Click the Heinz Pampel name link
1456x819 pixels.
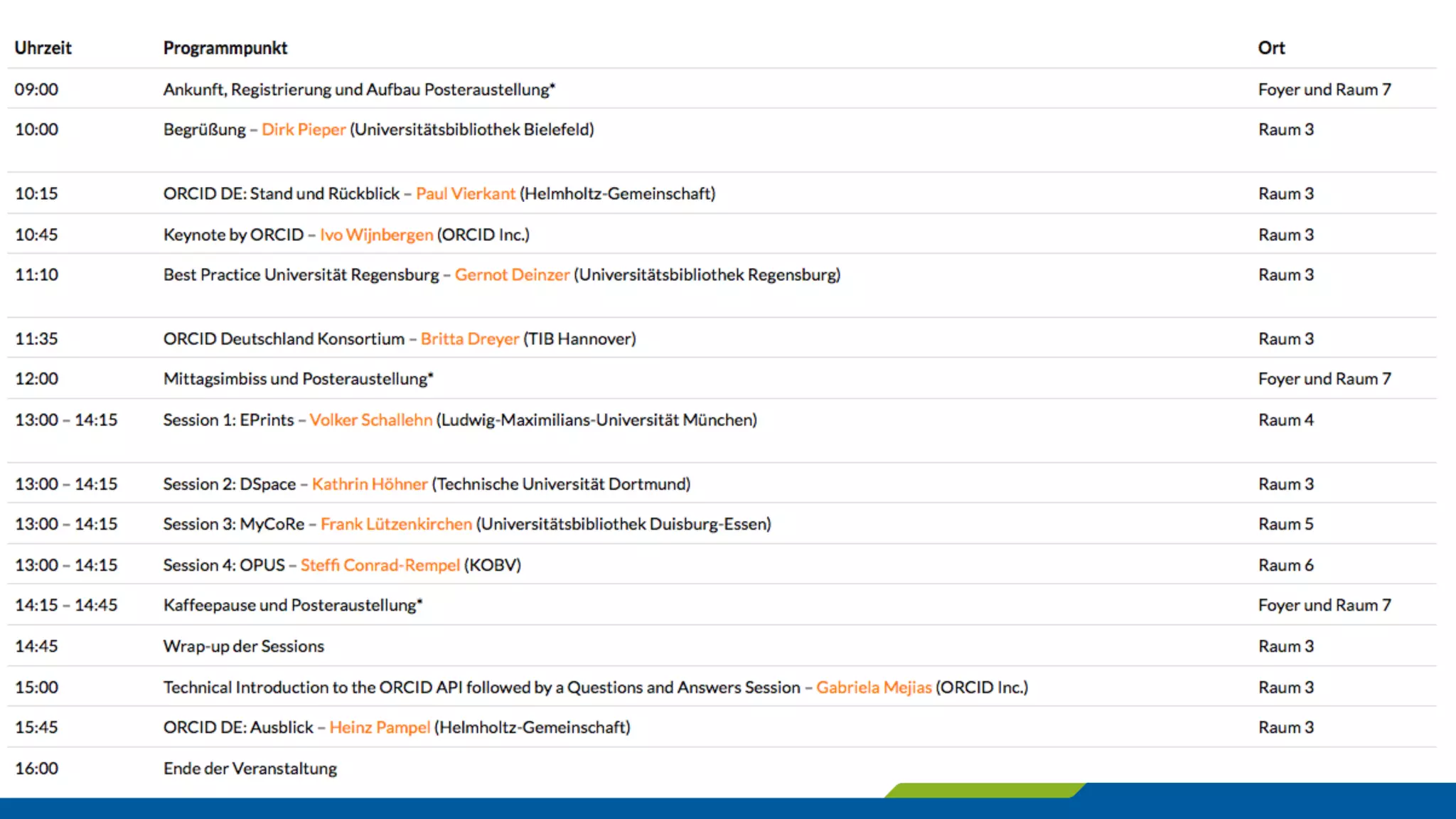[380, 727]
